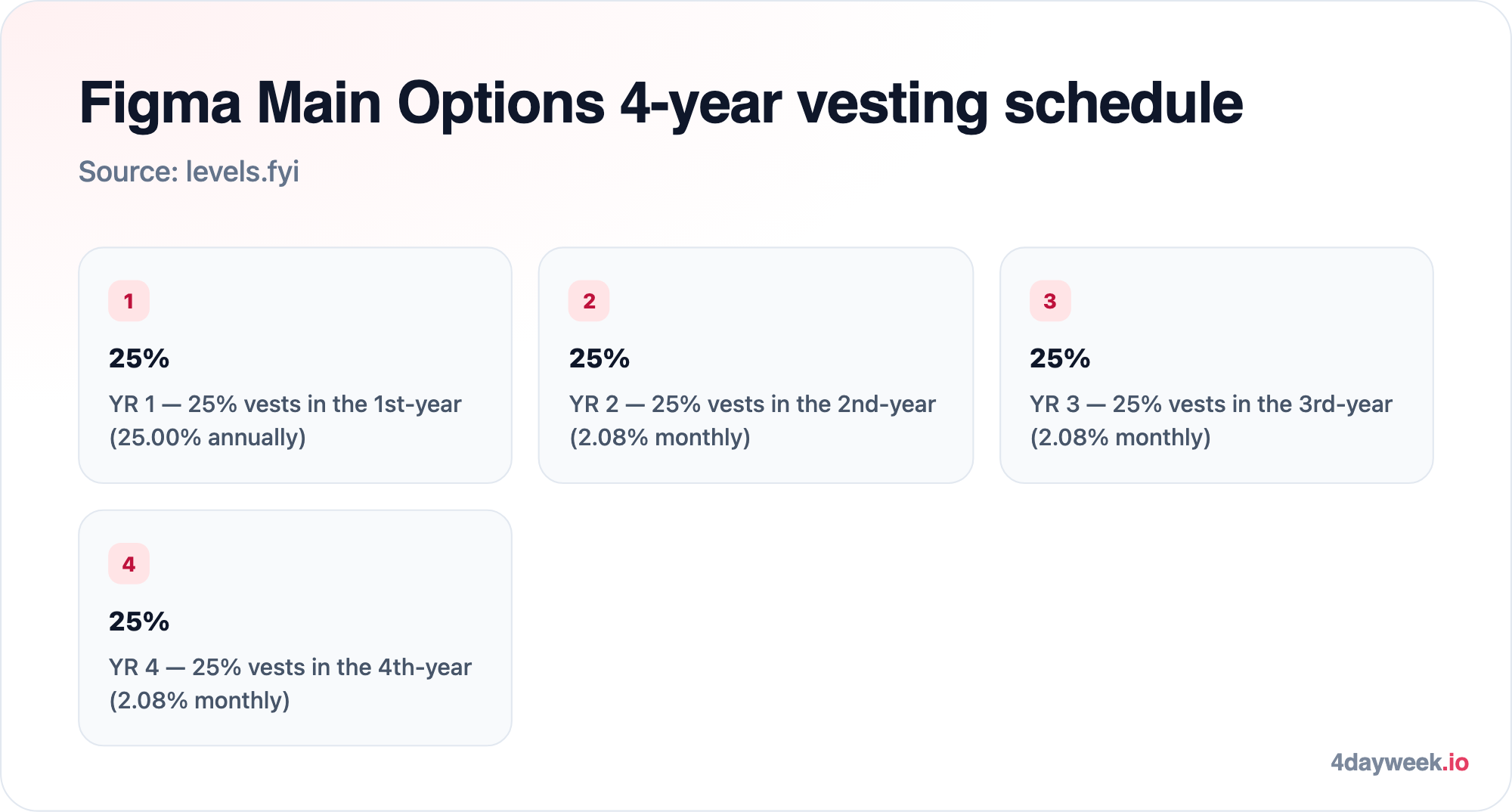Click the YR 1 first-year vesting description
Viewport: 1512px width, 812px height.
[x=285, y=421]
